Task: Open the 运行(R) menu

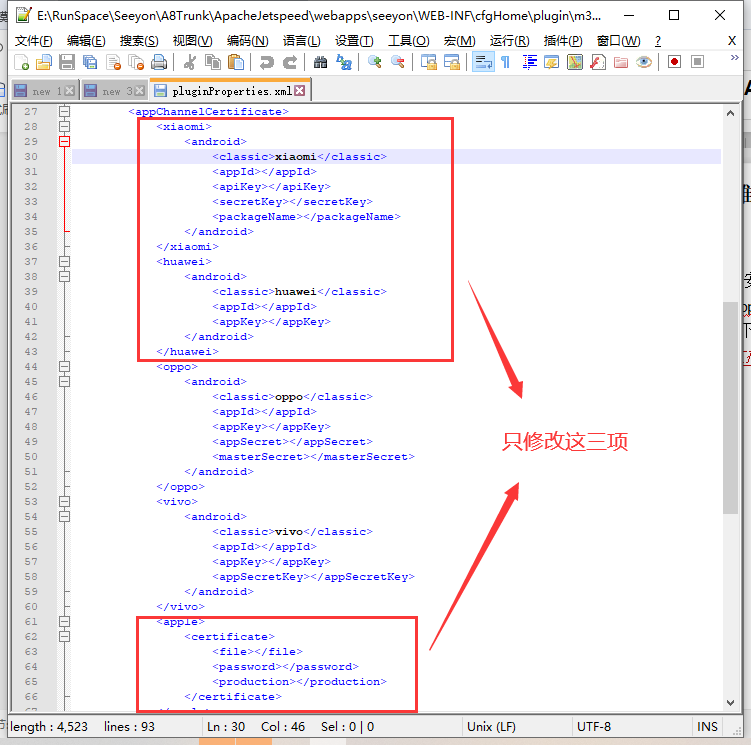Action: pos(510,41)
